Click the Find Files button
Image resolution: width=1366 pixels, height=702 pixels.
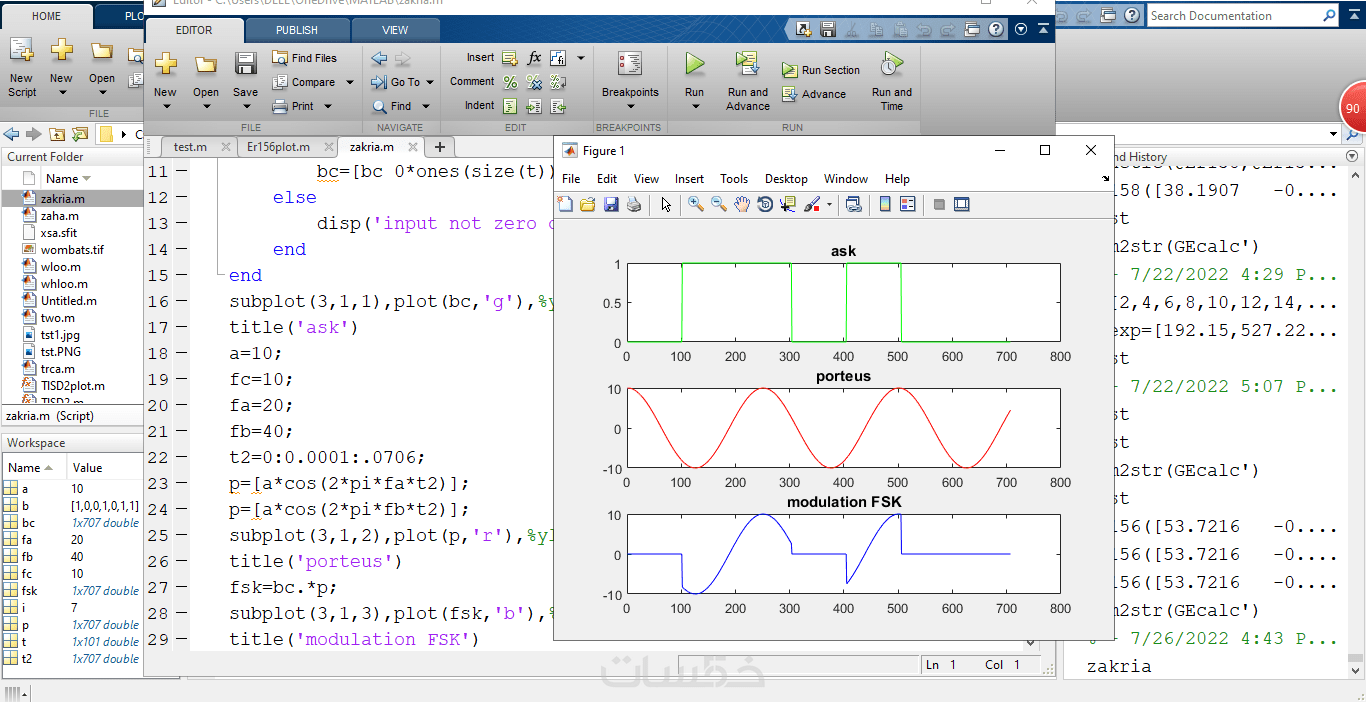tap(305, 58)
